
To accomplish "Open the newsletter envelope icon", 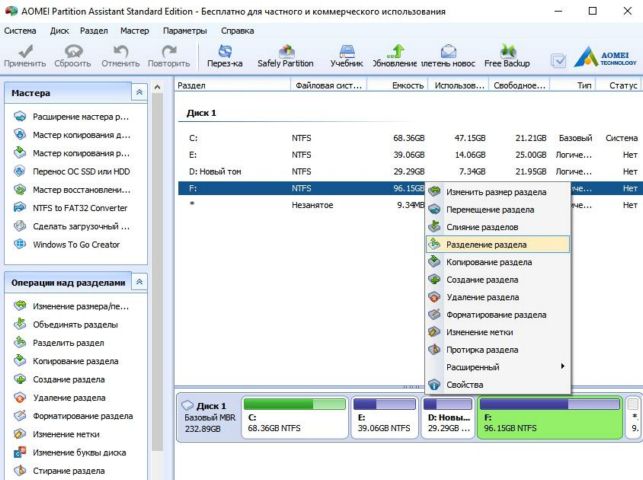I will (x=448, y=56).
